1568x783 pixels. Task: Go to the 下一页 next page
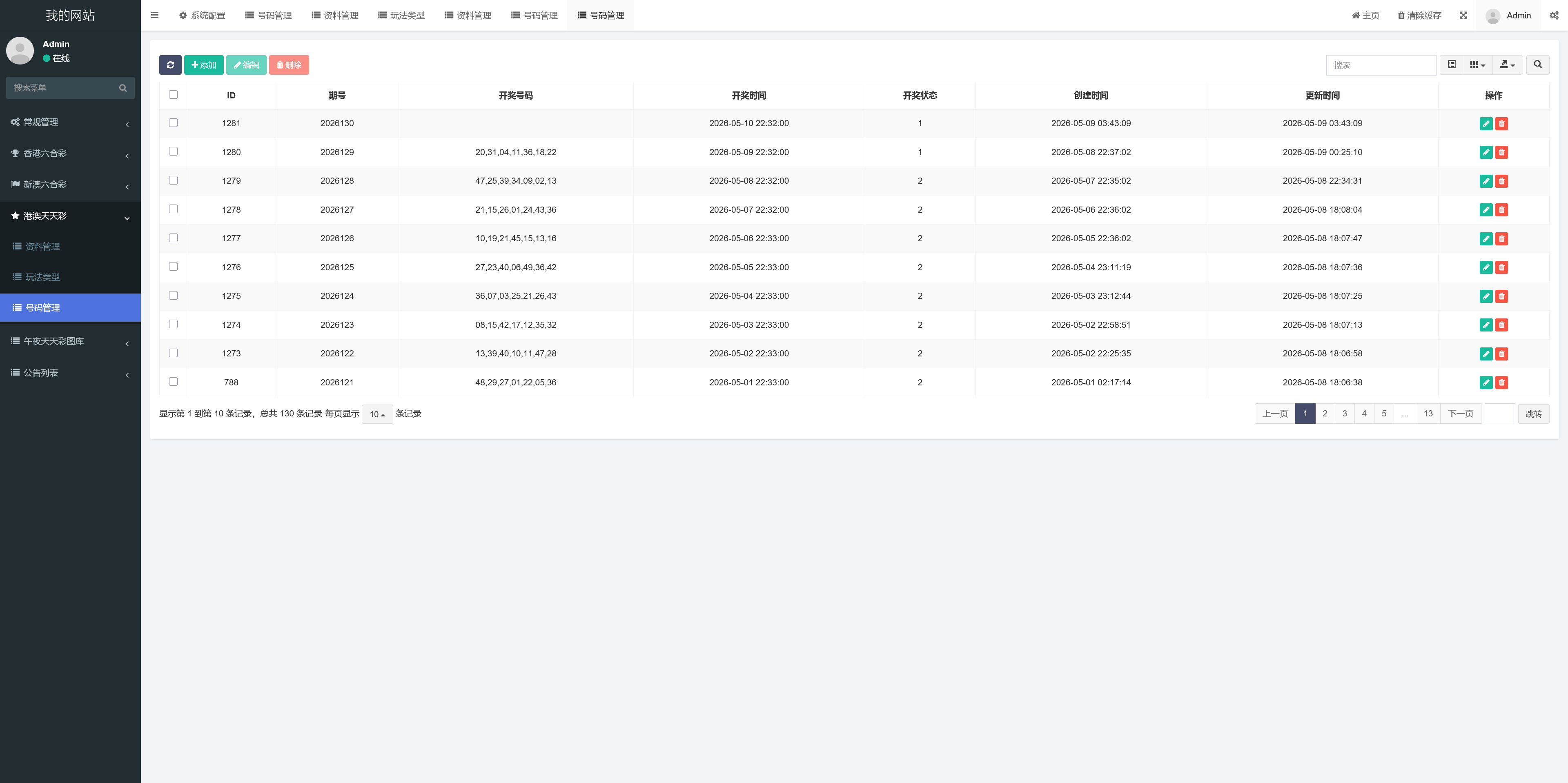click(x=1460, y=414)
